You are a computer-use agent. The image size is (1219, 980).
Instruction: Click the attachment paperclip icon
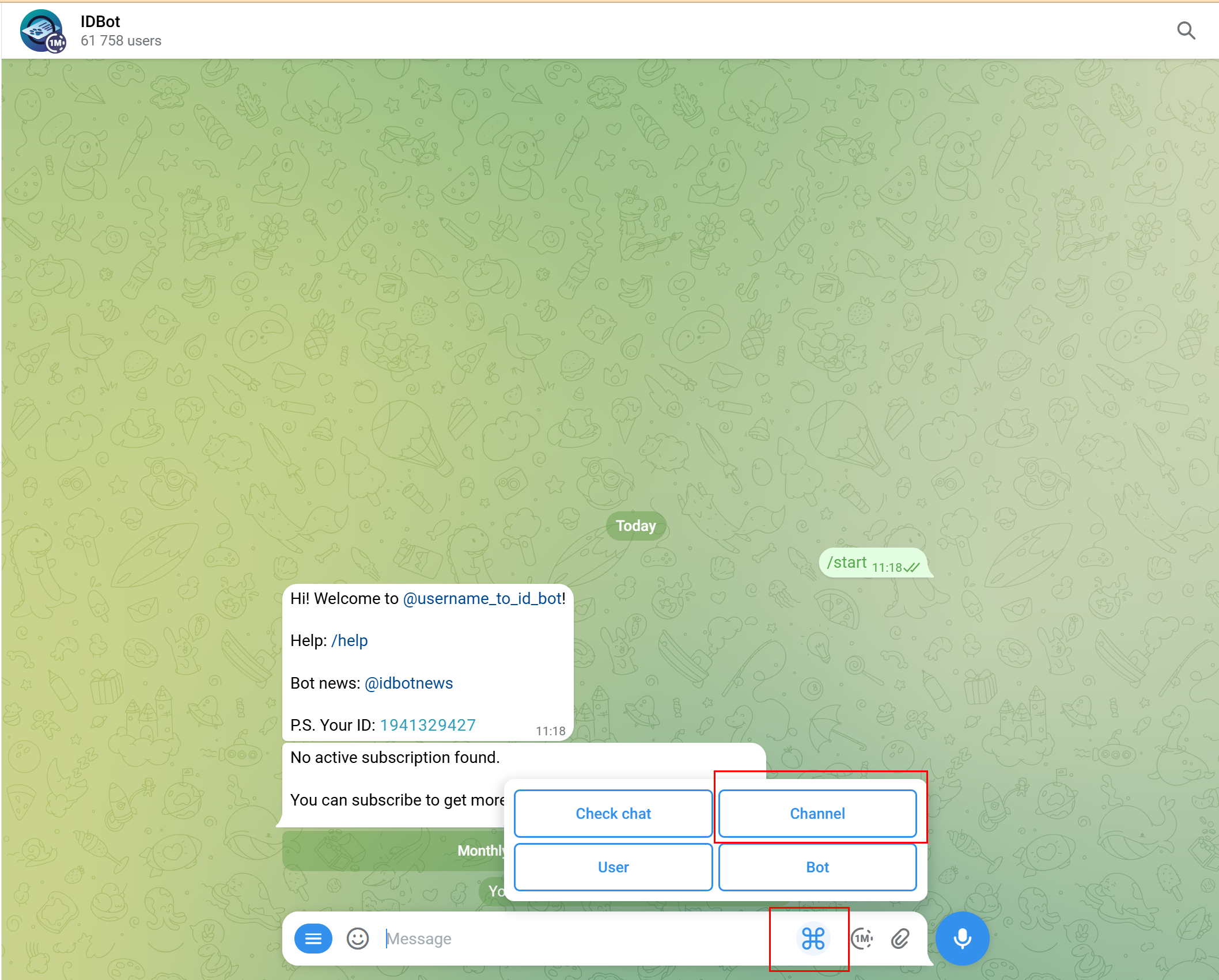coord(900,939)
